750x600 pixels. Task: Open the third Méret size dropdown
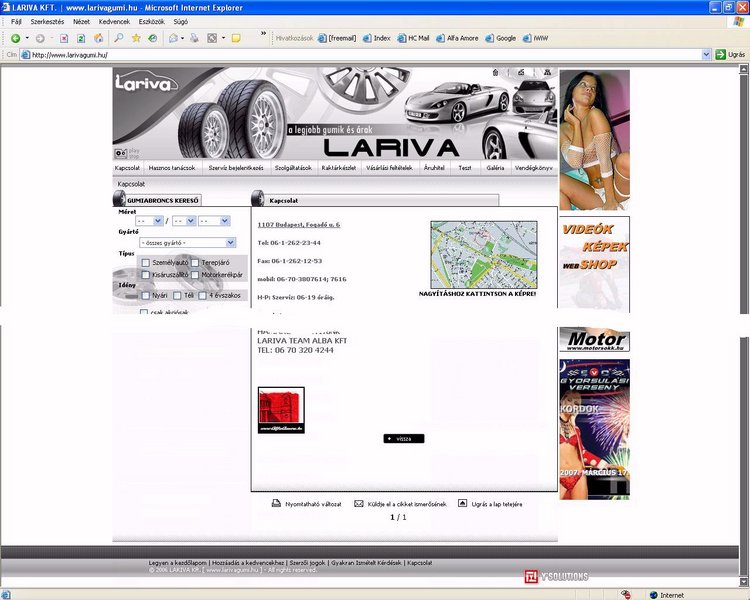pos(214,221)
